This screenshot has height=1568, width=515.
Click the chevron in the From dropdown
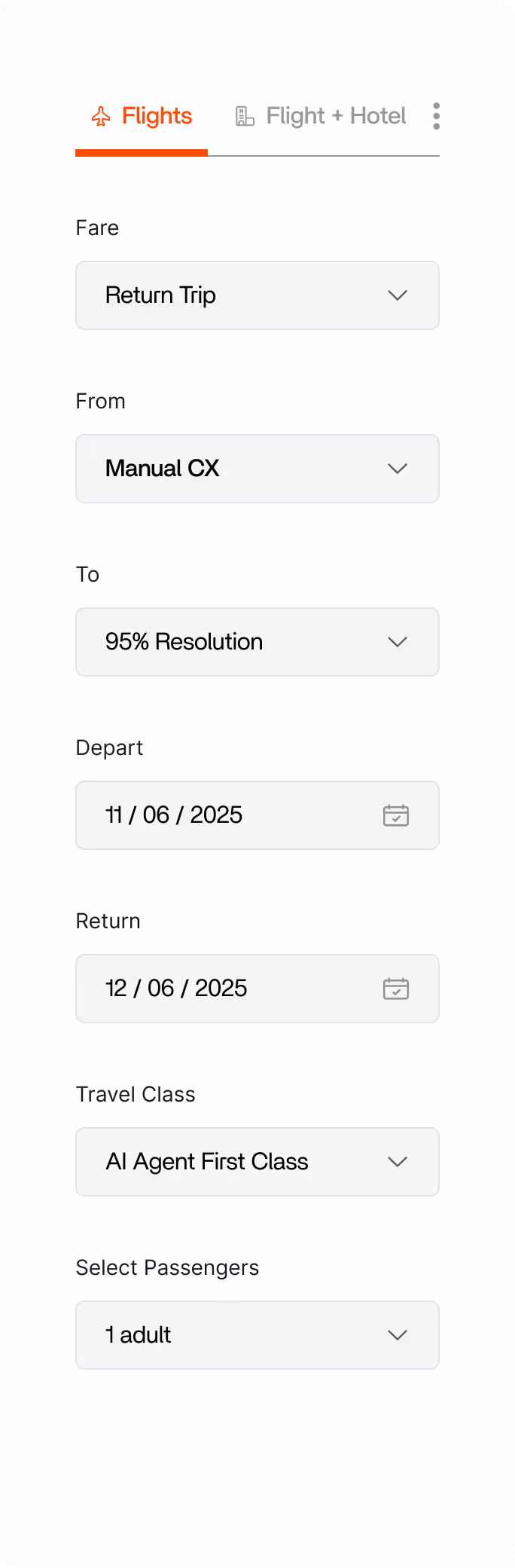[x=398, y=469]
